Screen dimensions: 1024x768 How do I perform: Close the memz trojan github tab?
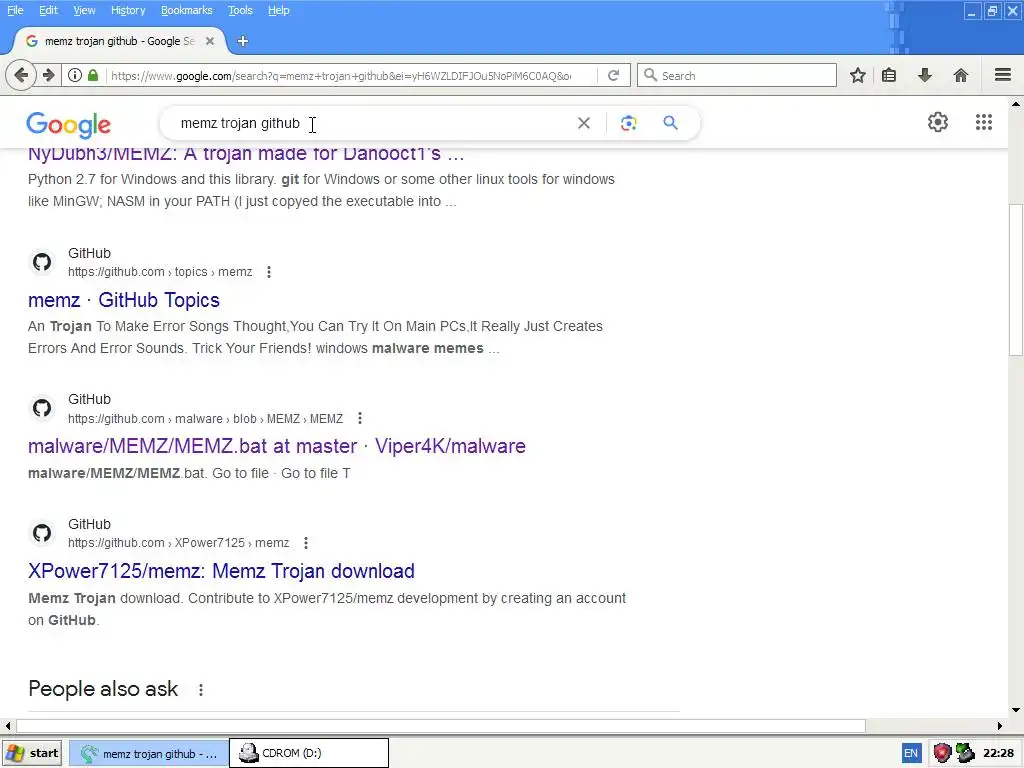point(210,41)
